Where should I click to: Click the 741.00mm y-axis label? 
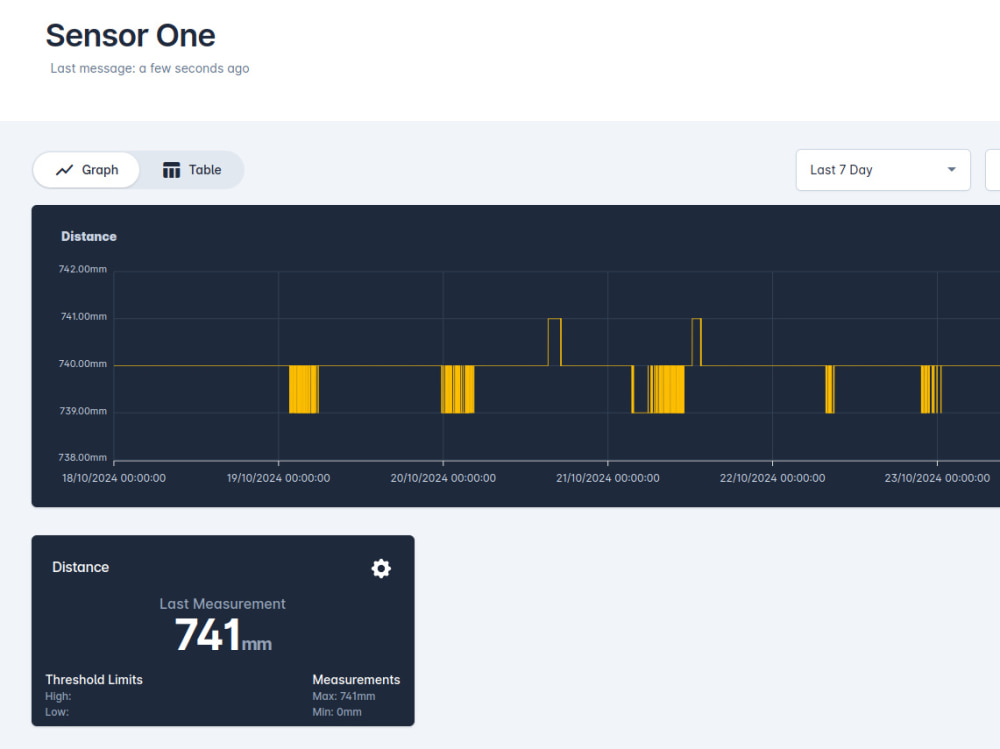pos(84,316)
